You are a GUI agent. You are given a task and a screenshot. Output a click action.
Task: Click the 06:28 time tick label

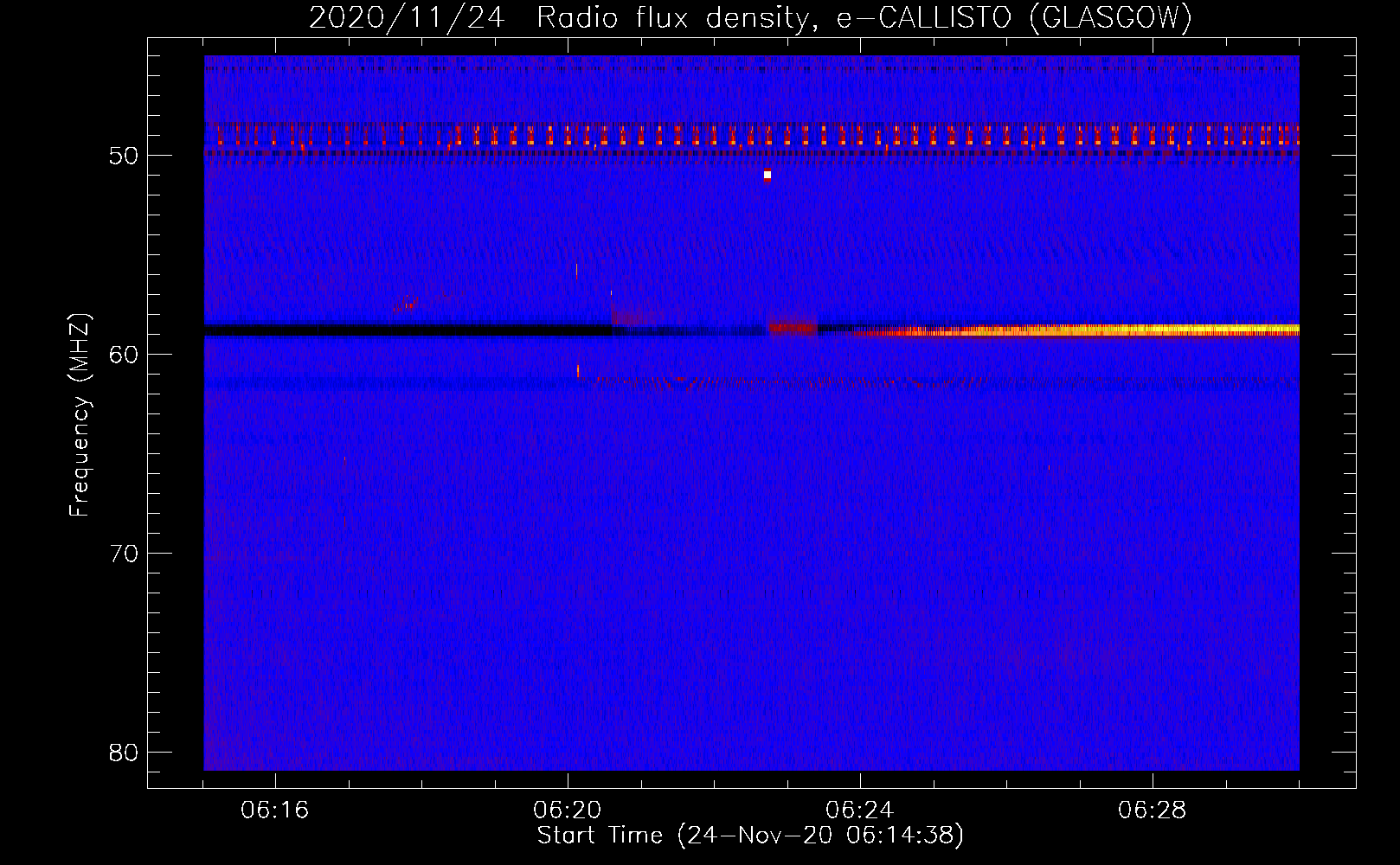pyautogui.click(x=1153, y=811)
